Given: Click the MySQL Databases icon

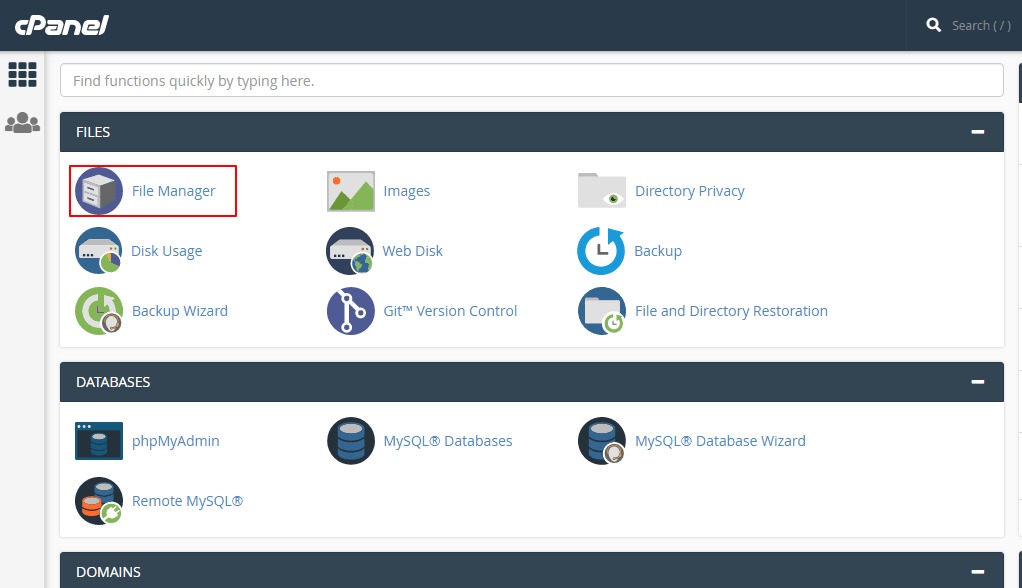Looking at the screenshot, I should (x=351, y=441).
